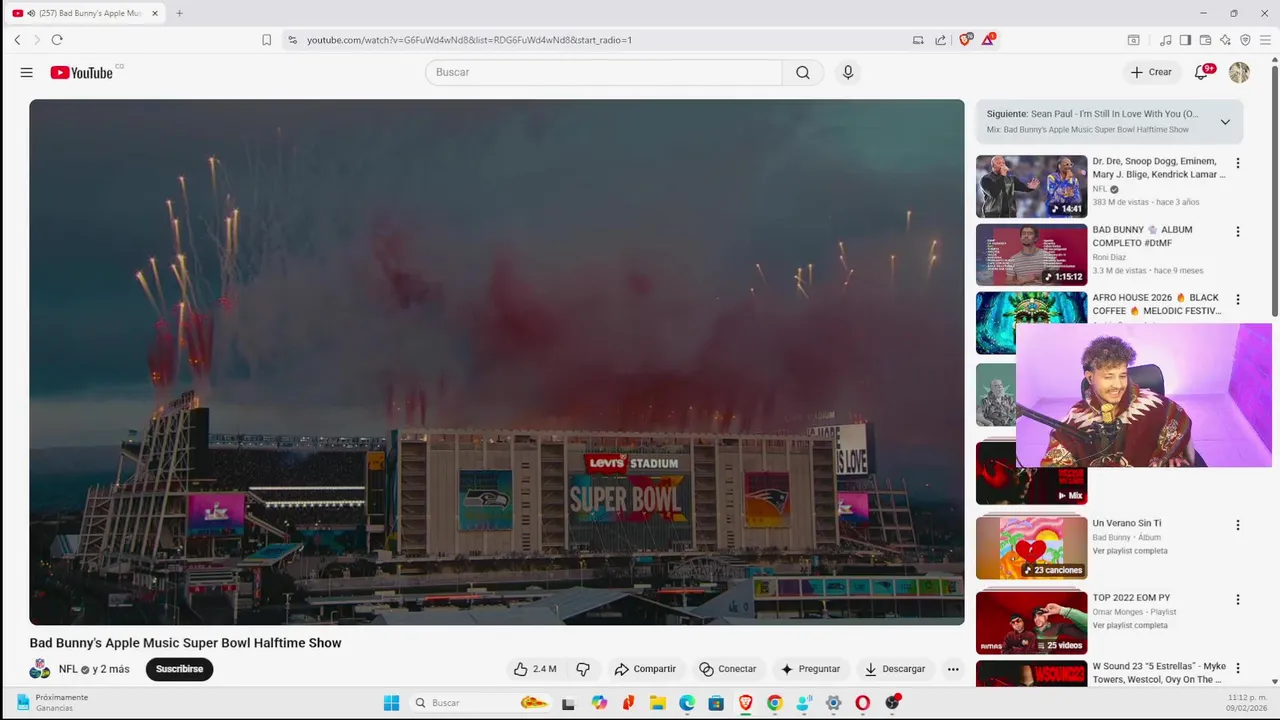Viewport: 1280px width, 720px height.
Task: Select the Bad Bunny's Apple Music tab
Action: (84, 13)
